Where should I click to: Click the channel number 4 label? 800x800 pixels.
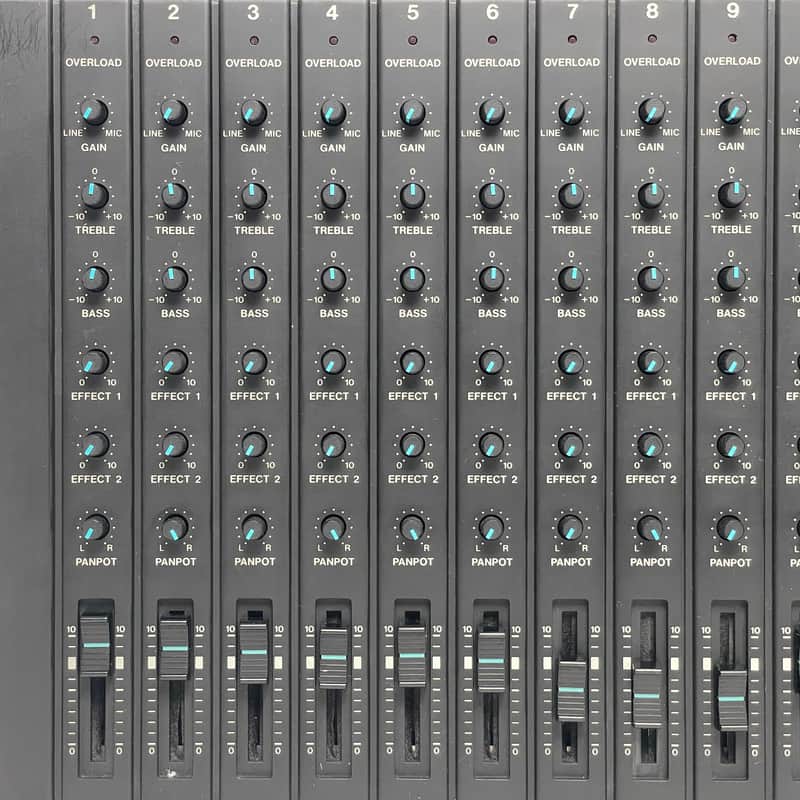tap(332, 12)
